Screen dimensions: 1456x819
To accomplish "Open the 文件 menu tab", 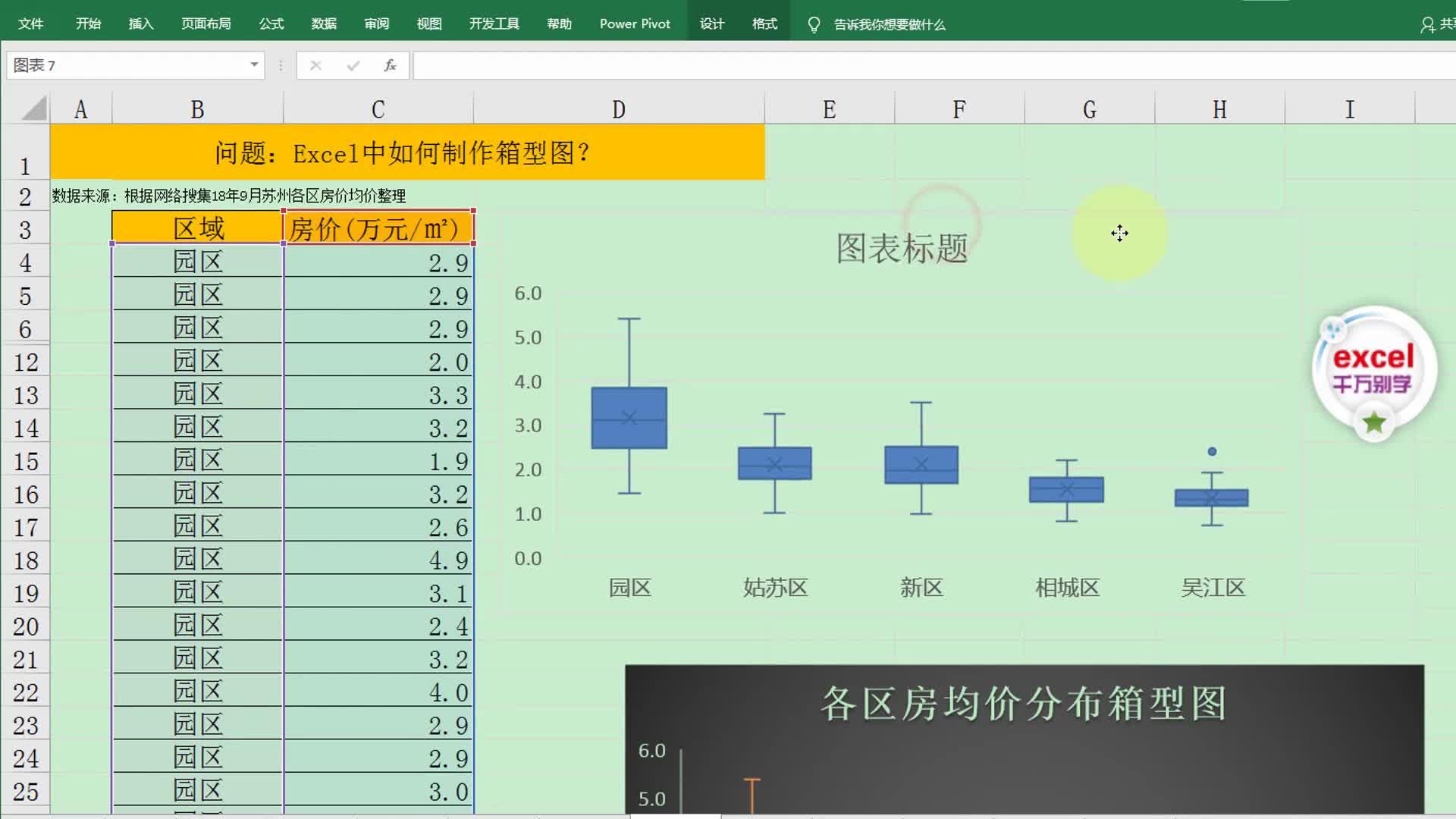I will pyautogui.click(x=30, y=24).
